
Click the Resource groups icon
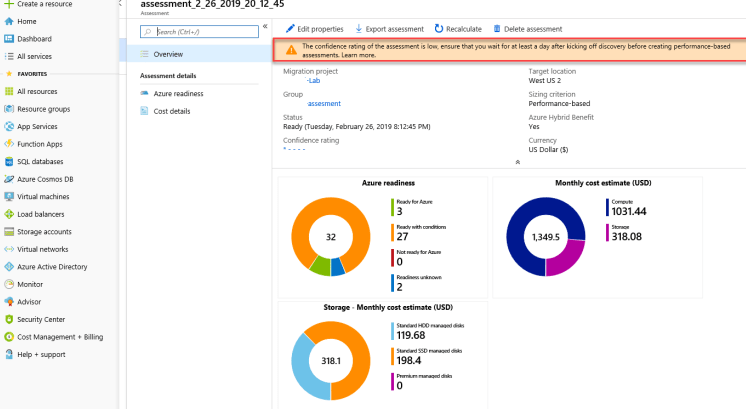pos(9,109)
